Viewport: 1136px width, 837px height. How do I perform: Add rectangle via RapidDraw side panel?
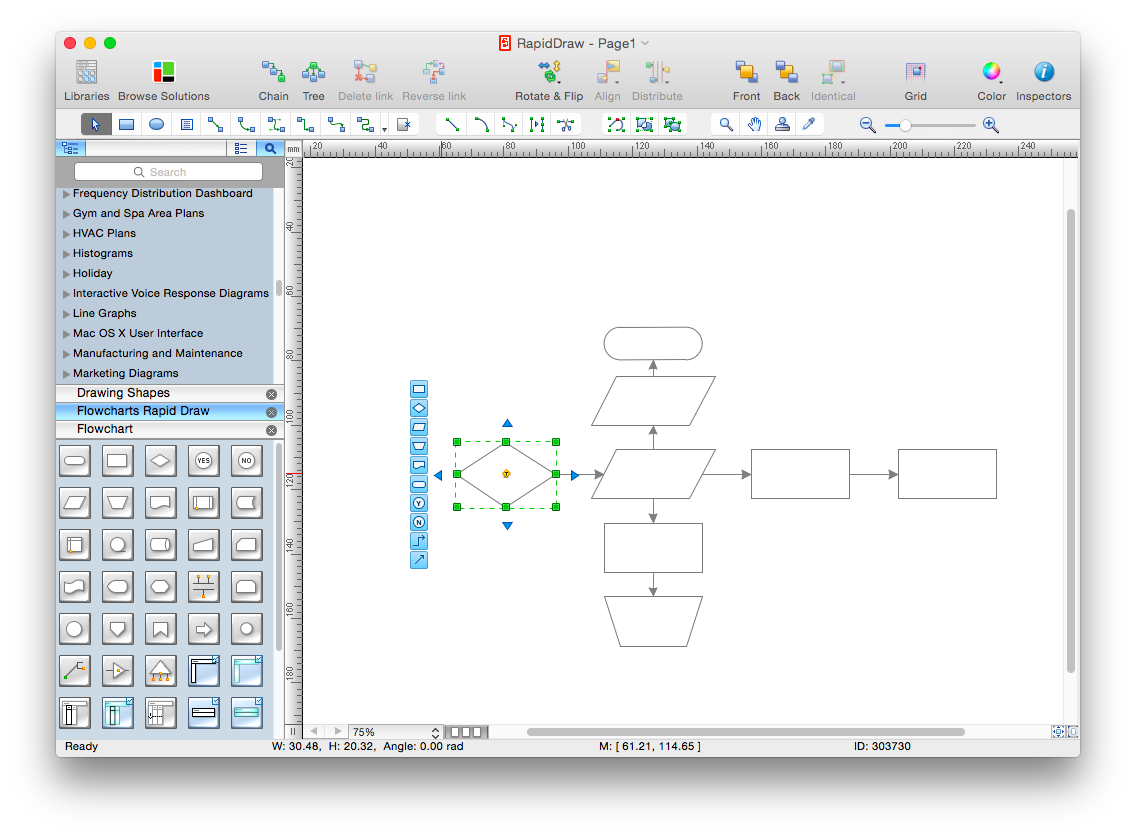(419, 389)
